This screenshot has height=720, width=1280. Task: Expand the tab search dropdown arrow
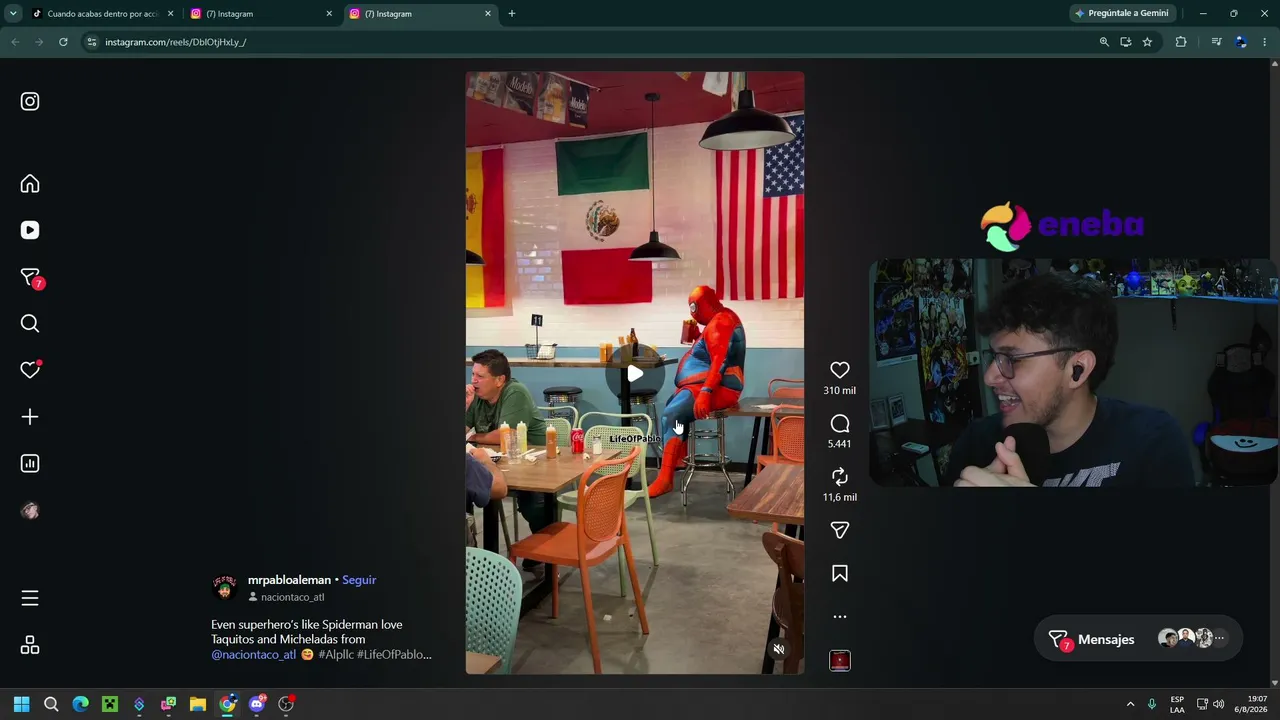click(13, 14)
